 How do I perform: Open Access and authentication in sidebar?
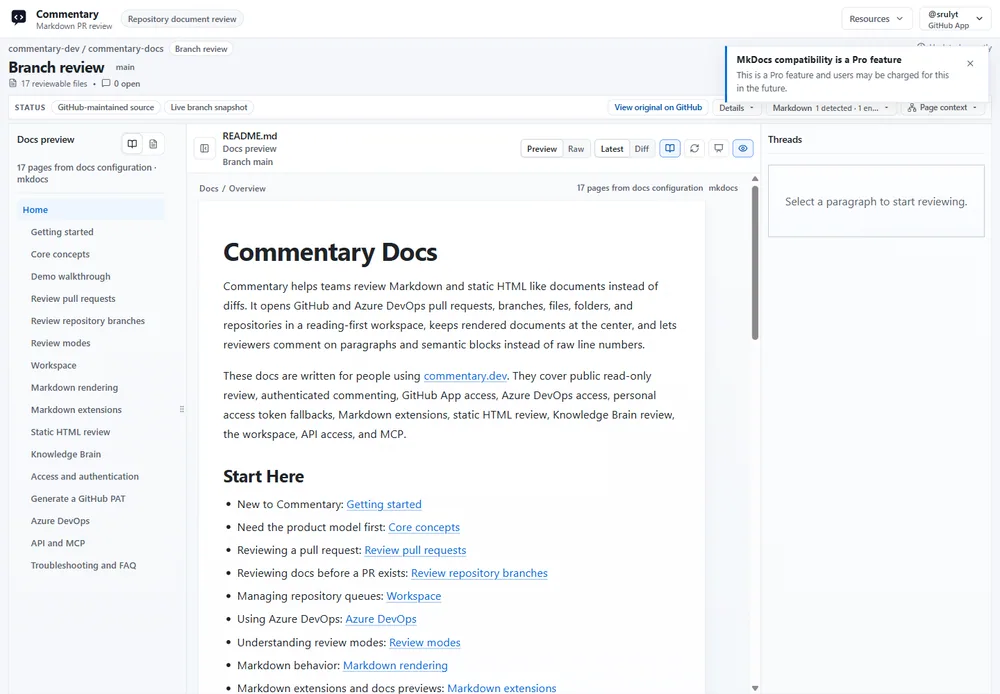coord(84,476)
